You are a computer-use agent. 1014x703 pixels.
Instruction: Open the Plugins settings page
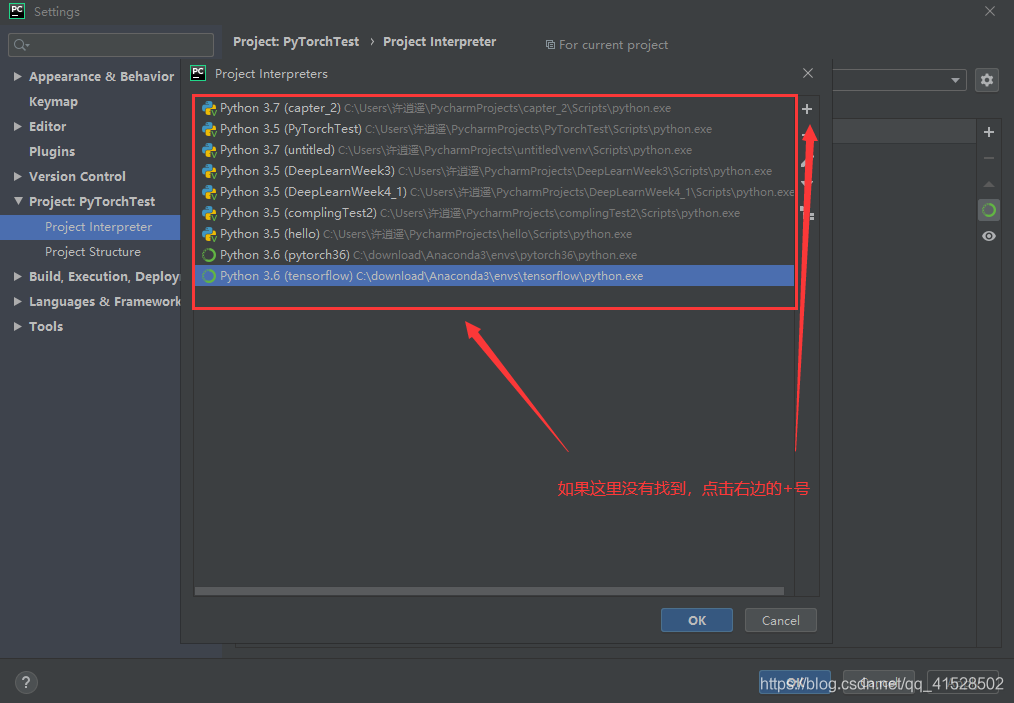(52, 151)
